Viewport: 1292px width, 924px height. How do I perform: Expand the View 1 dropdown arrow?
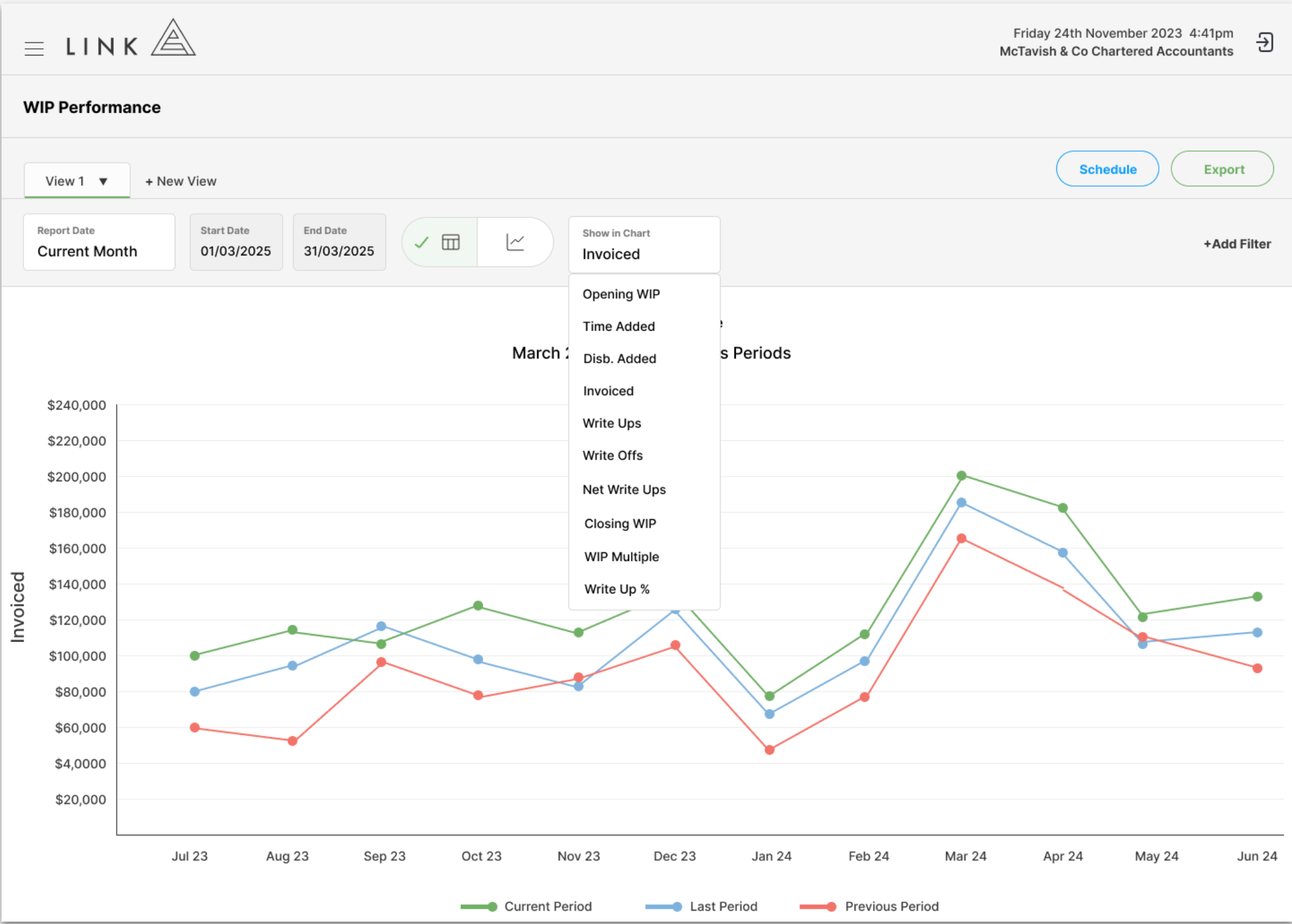pos(103,181)
